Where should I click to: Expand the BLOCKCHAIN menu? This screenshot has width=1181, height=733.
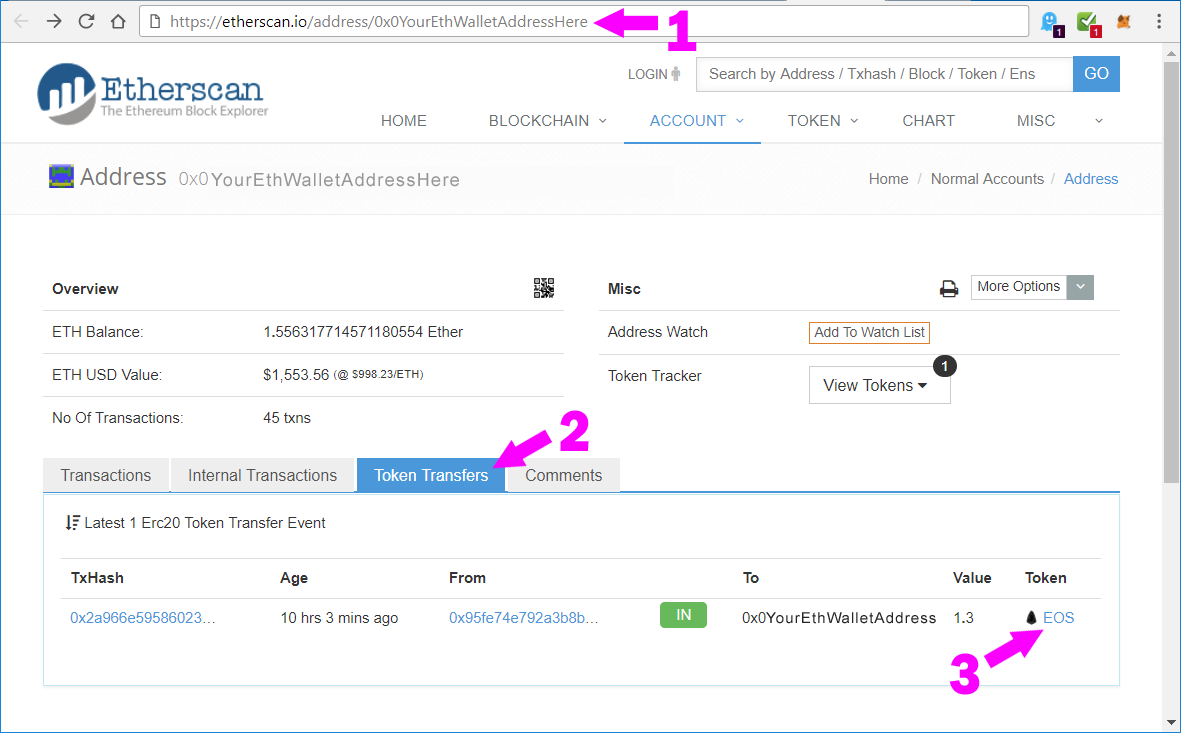(548, 121)
